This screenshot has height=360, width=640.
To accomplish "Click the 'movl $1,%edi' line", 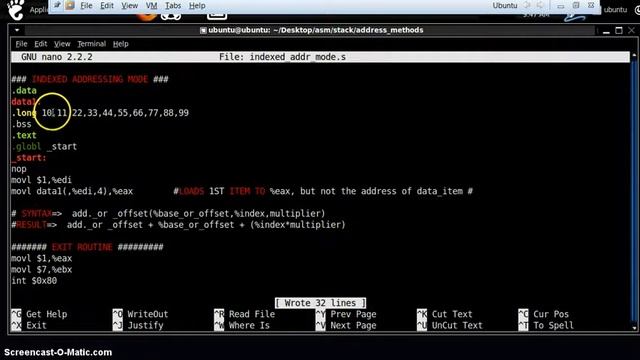I will pyautogui.click(x=42, y=180).
